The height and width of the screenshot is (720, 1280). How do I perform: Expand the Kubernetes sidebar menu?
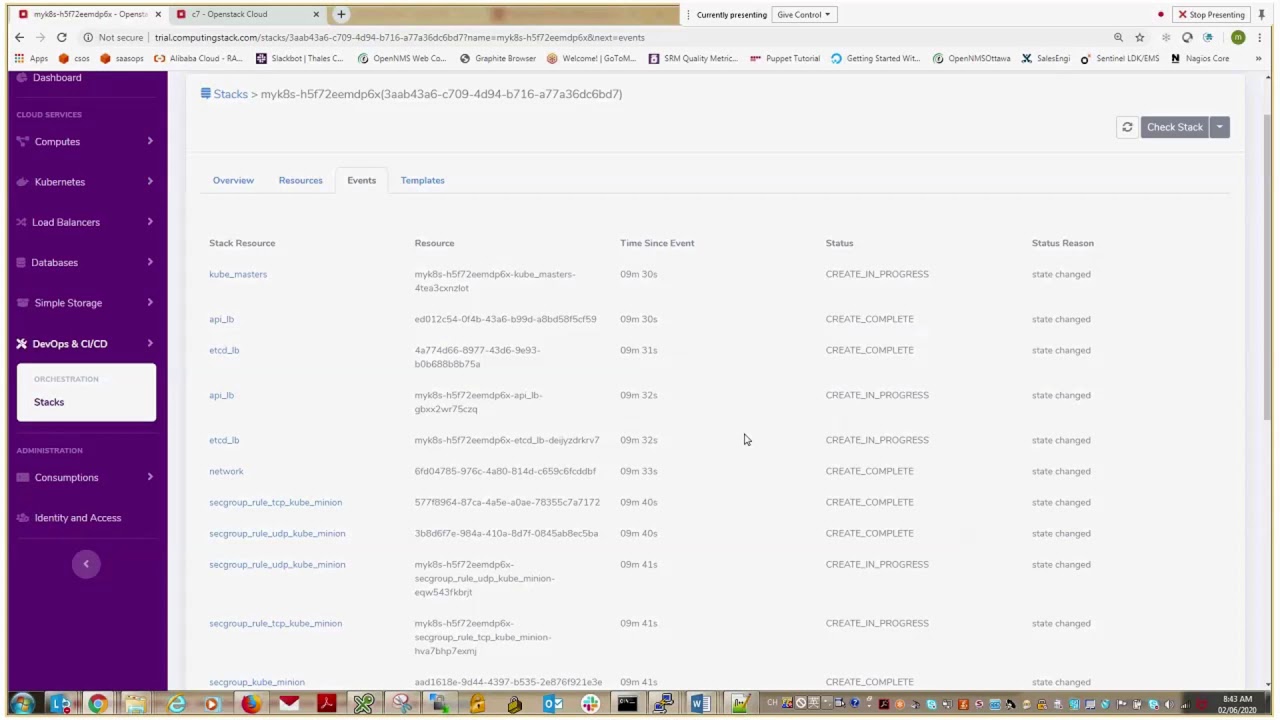86,182
